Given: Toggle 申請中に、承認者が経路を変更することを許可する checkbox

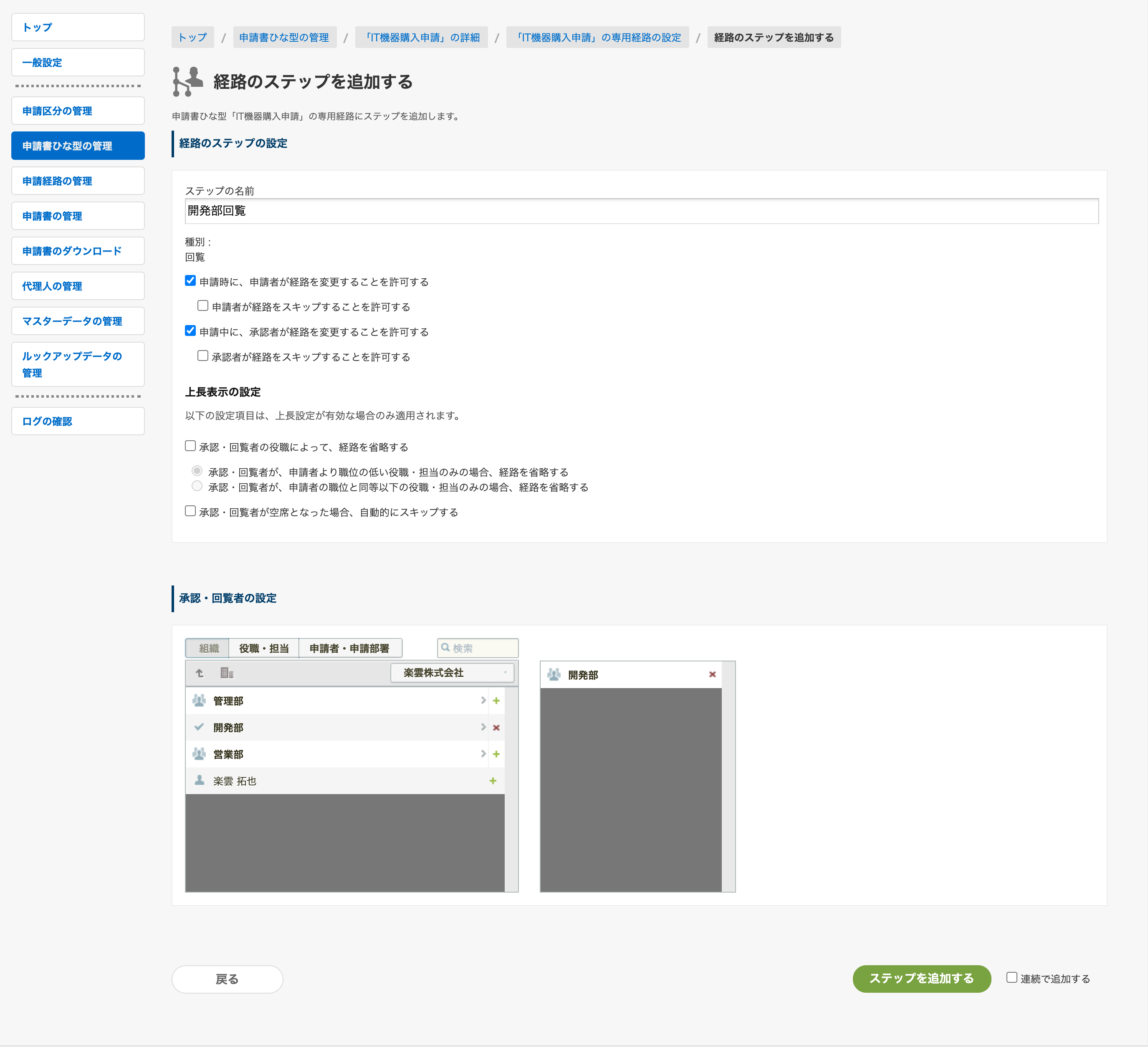Looking at the screenshot, I should point(190,331).
